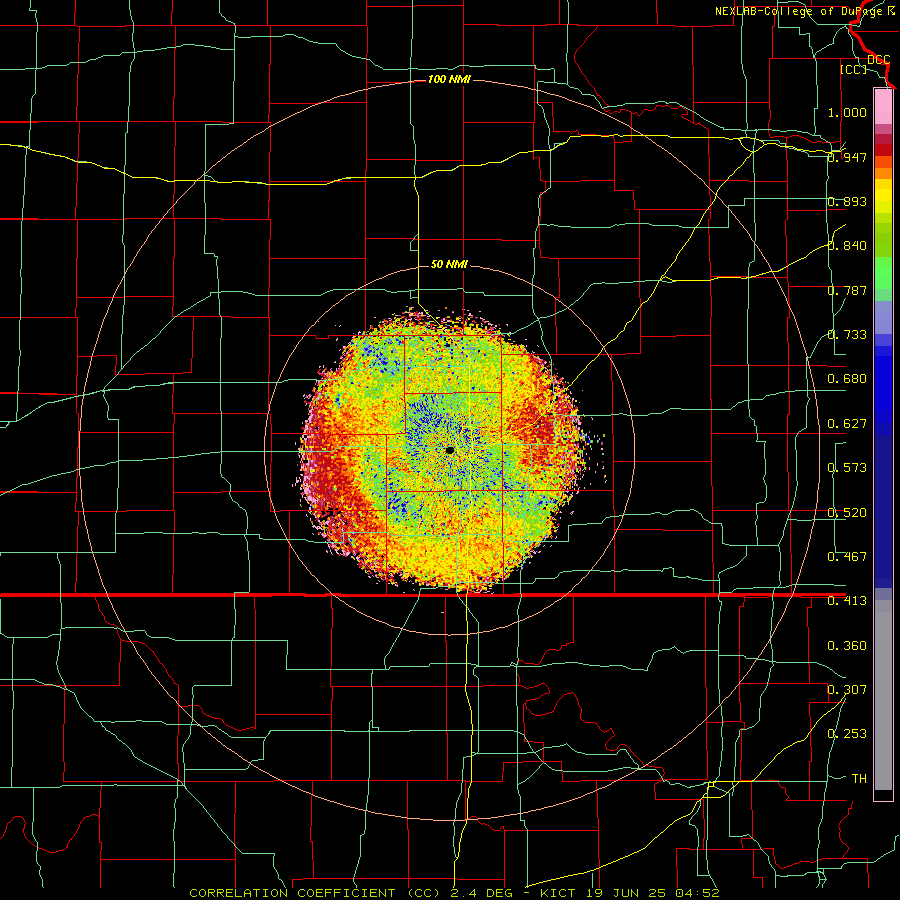The image size is (900, 900).
Task: Click the [CC] label above the color bar
Action: [x=853, y=69]
